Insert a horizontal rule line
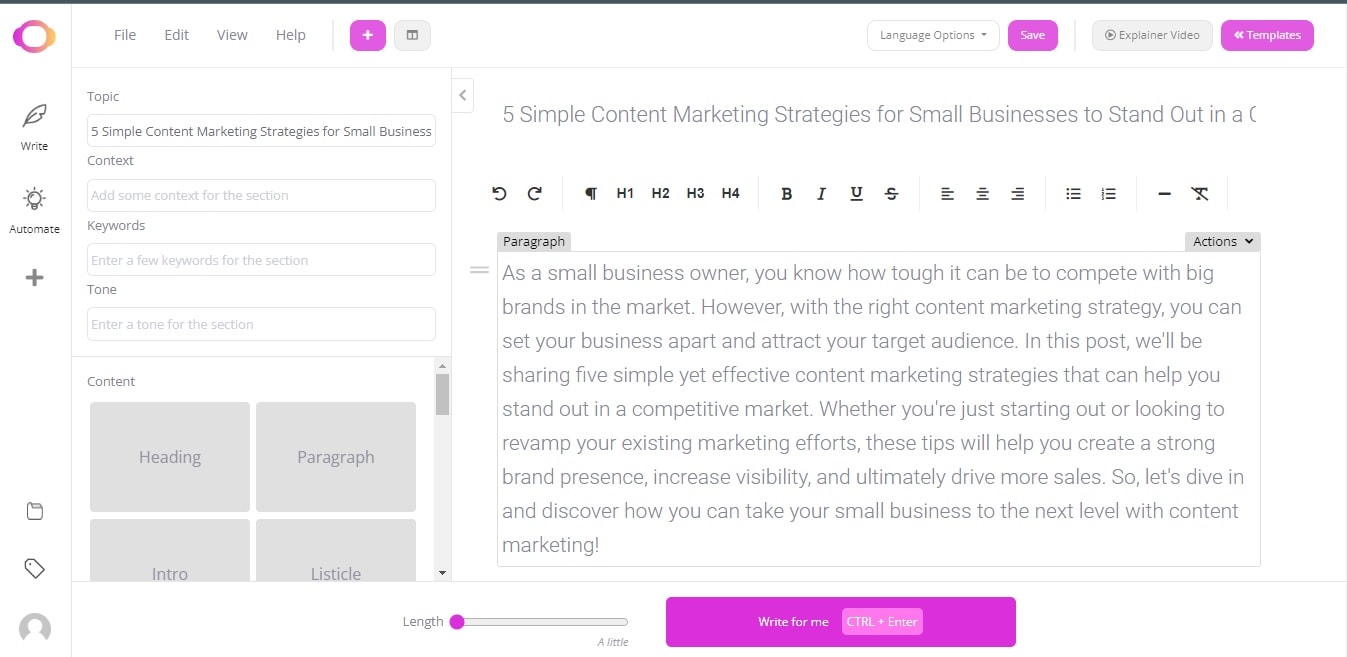This screenshot has height=657, width=1347. 1164,194
